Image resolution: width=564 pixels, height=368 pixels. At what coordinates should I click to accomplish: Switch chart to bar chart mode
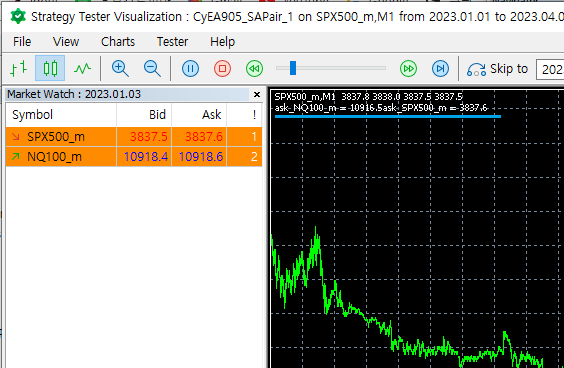point(19,68)
